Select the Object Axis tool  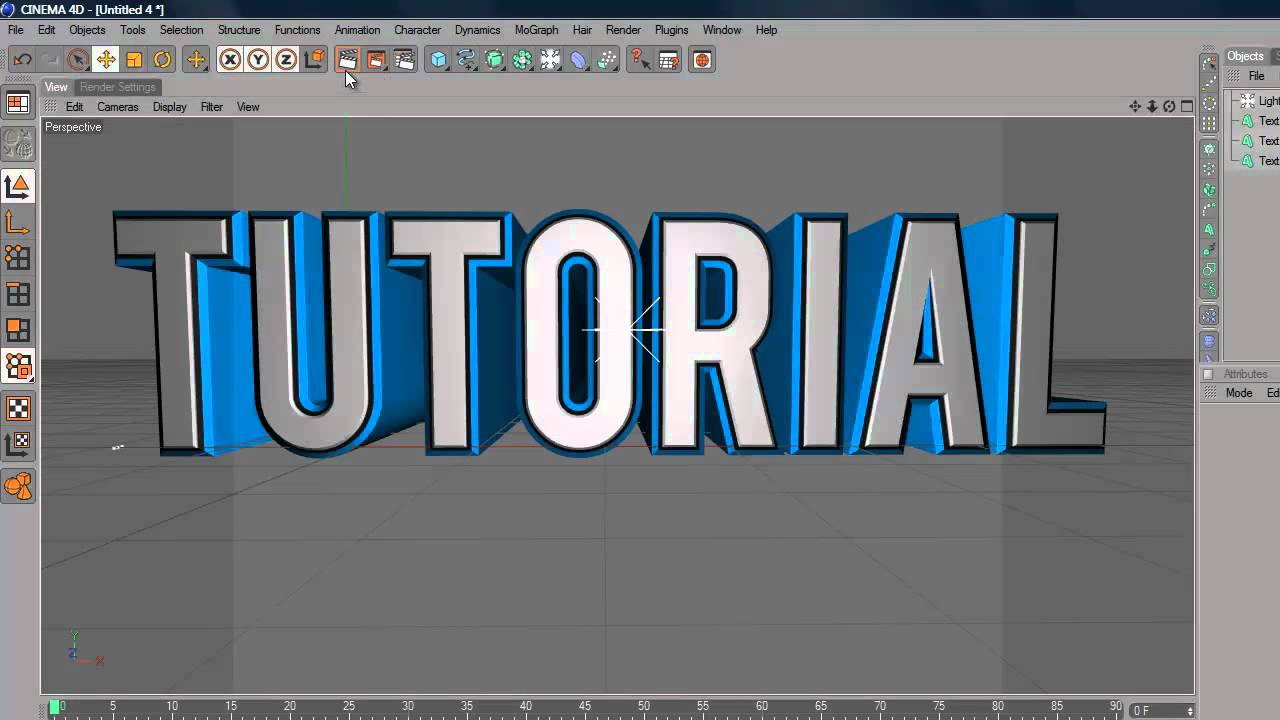coord(18,223)
